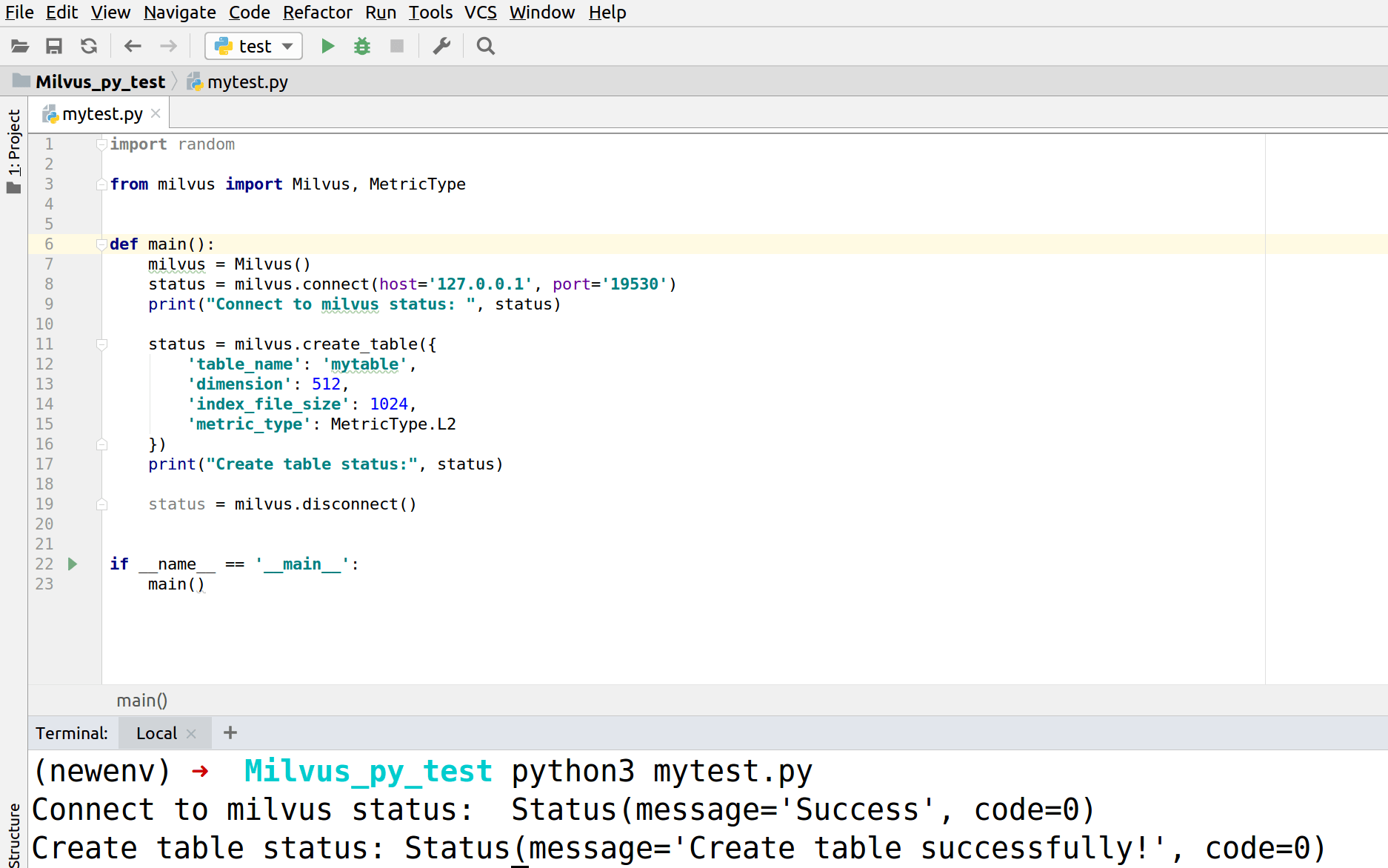The image size is (1388, 868).
Task: Click the fold end marker on line 19
Action: 102,504
